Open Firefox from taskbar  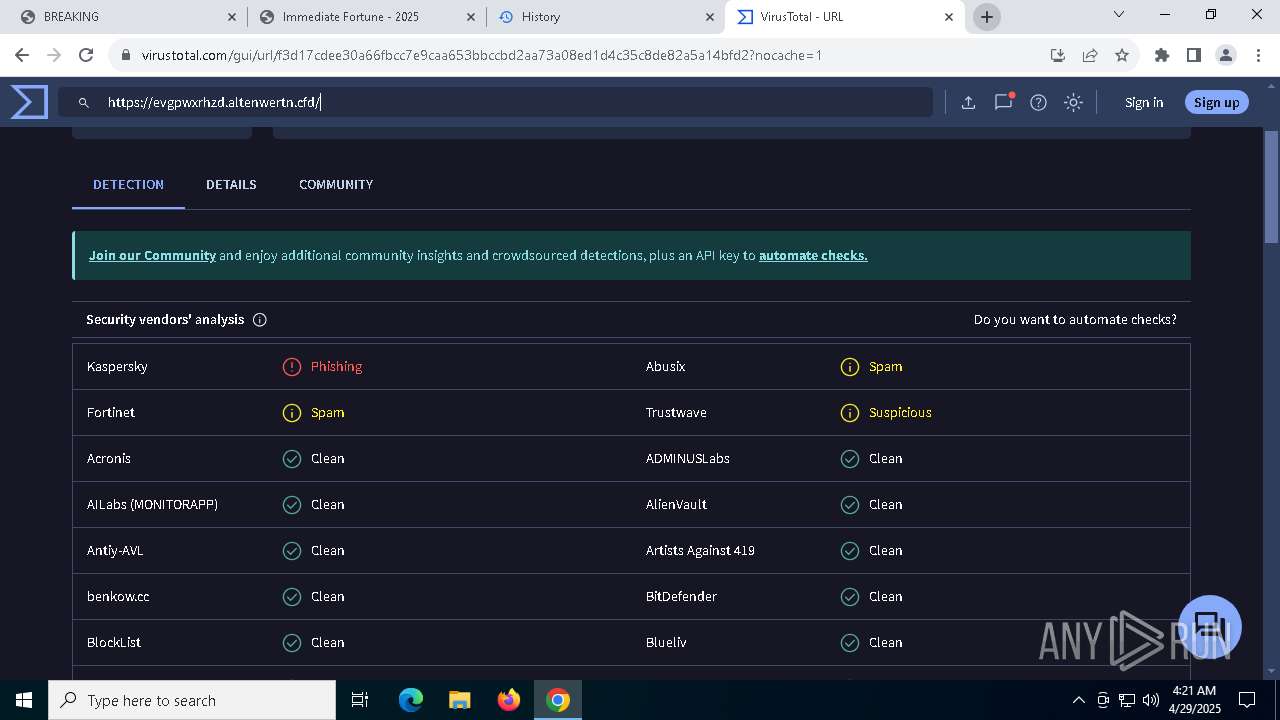click(508, 700)
